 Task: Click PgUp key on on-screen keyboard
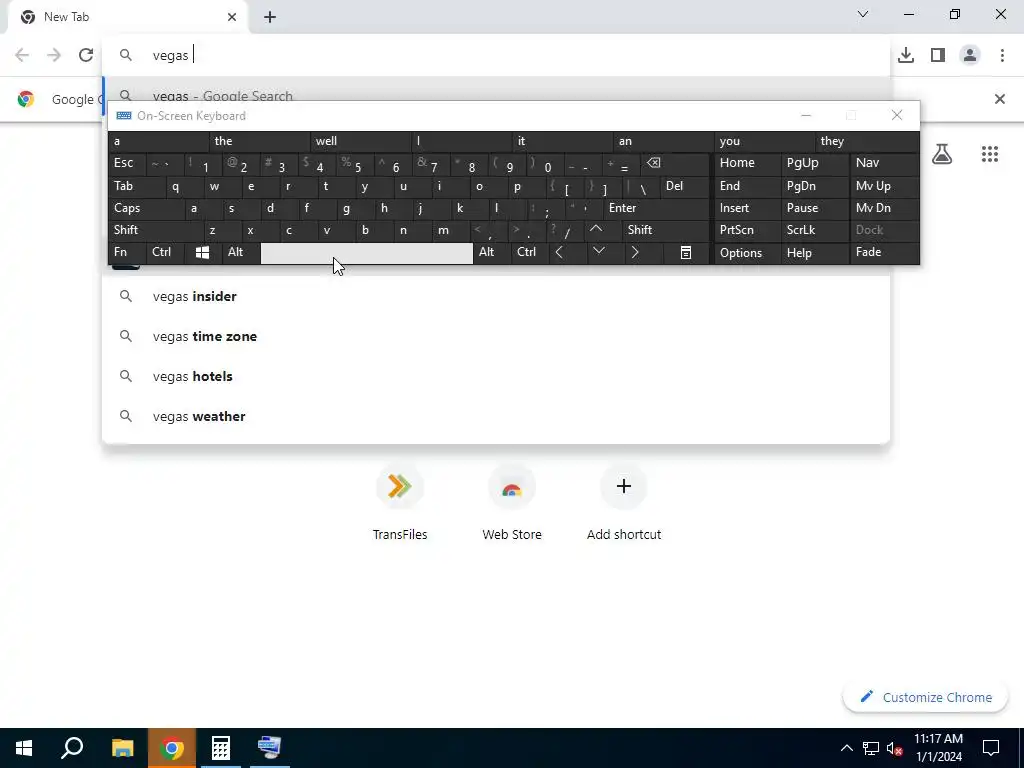814,163
